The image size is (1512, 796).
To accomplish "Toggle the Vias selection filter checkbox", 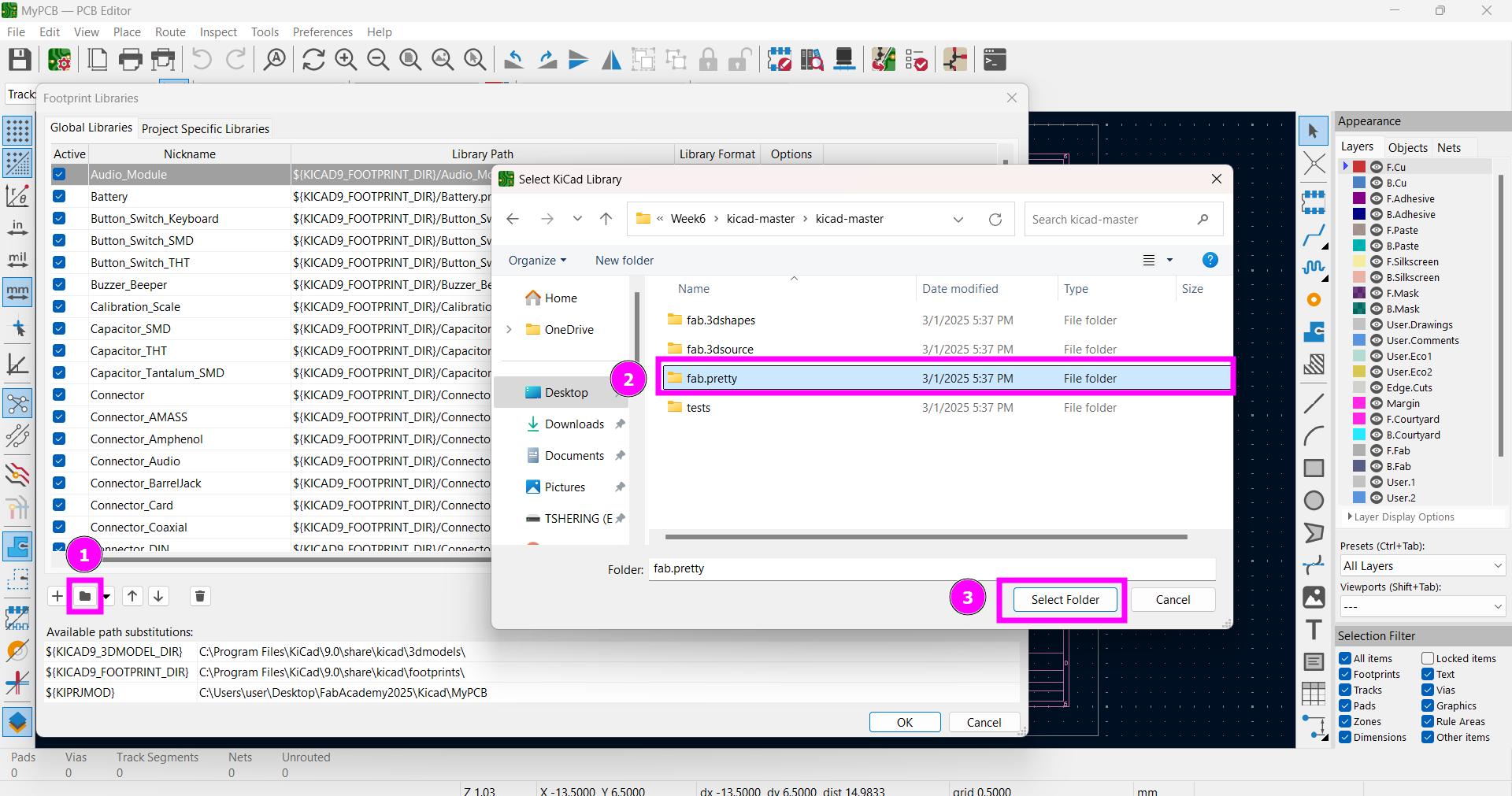I will pyautogui.click(x=1428, y=690).
